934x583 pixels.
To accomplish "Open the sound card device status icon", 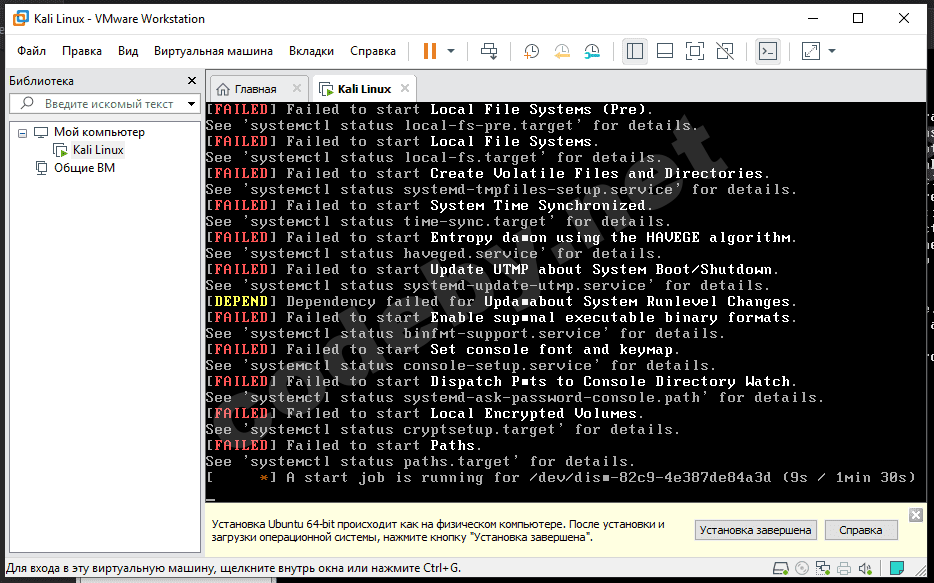I will coord(865,568).
